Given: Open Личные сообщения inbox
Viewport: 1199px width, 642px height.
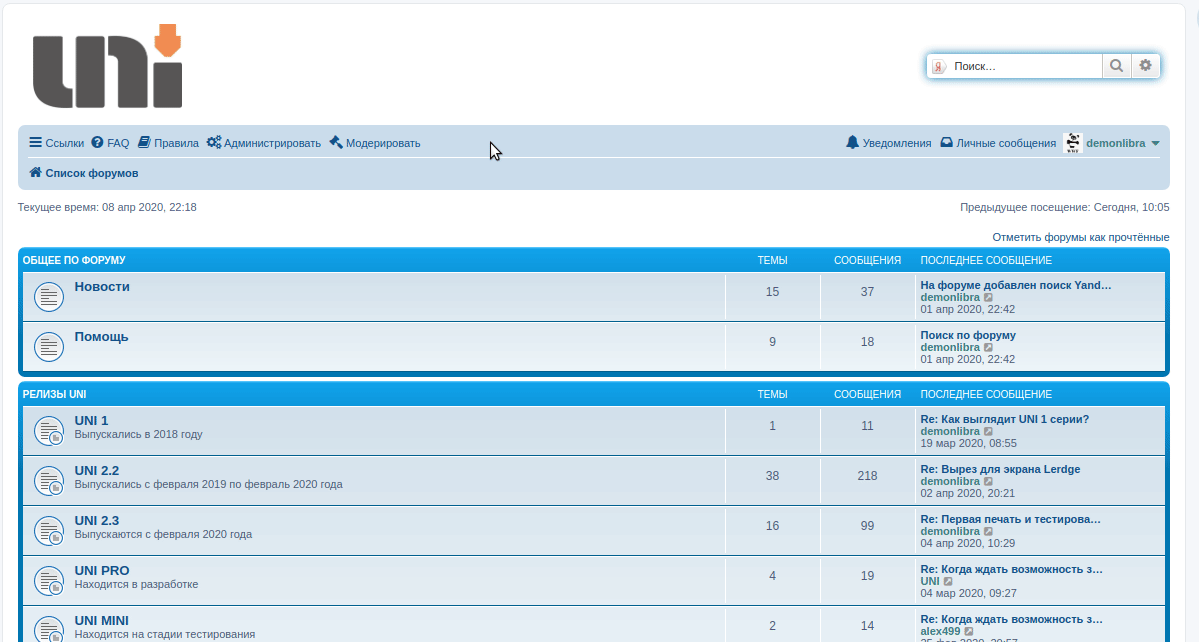Looking at the screenshot, I should tap(998, 143).
